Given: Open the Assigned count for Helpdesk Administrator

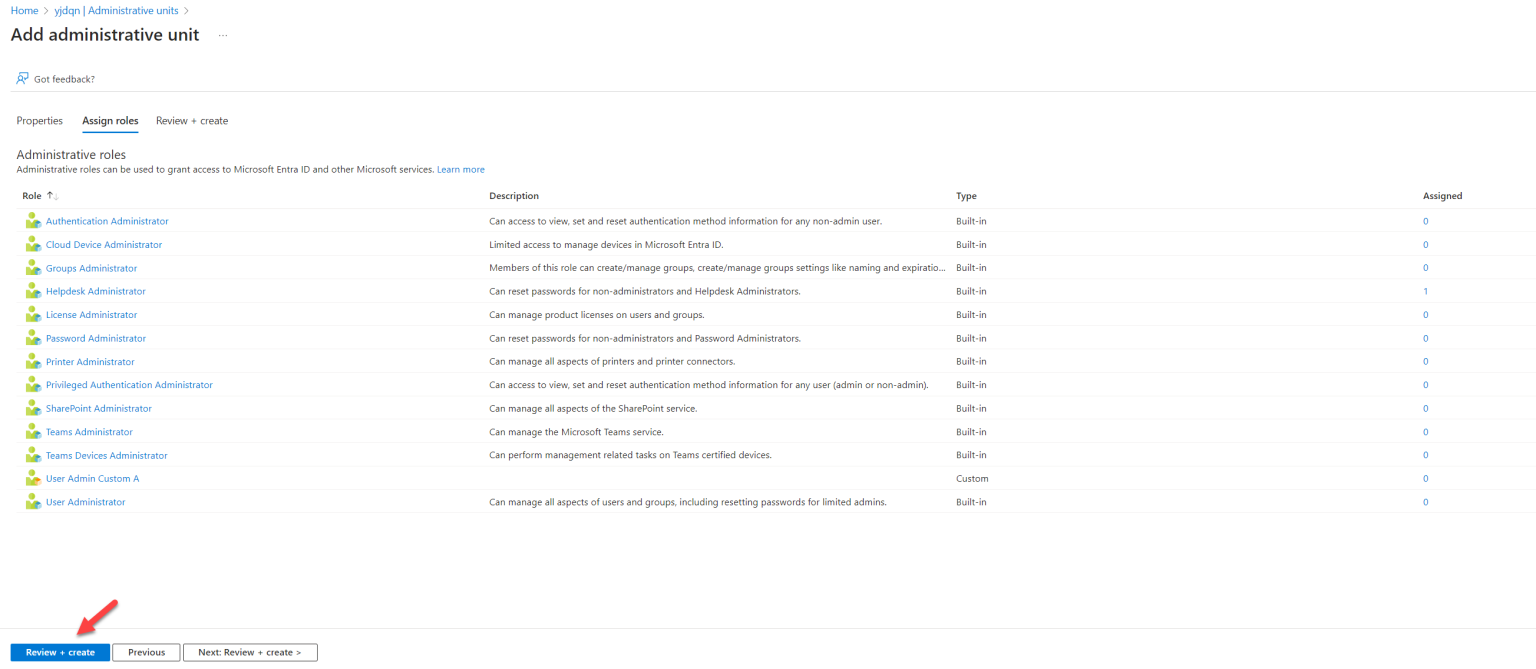Looking at the screenshot, I should pos(1425,291).
